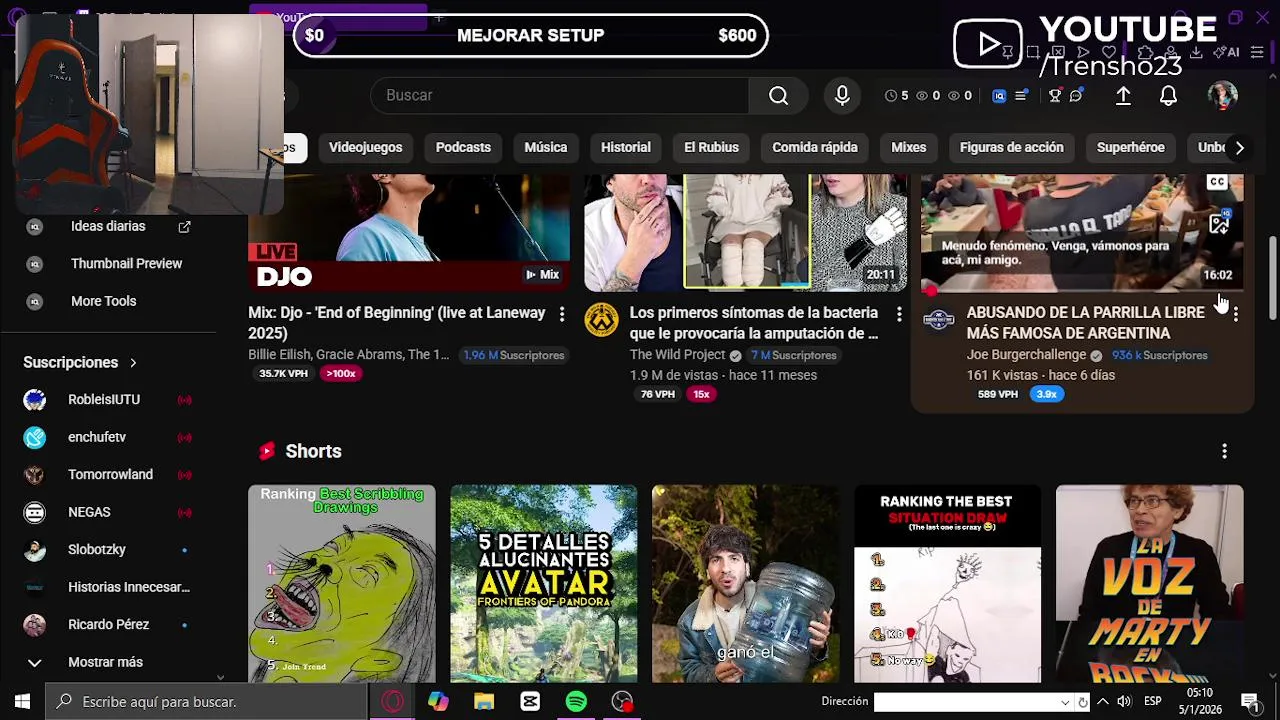Click The Wild Project channel avatar
This screenshot has height=720, width=1280.
coord(601,320)
